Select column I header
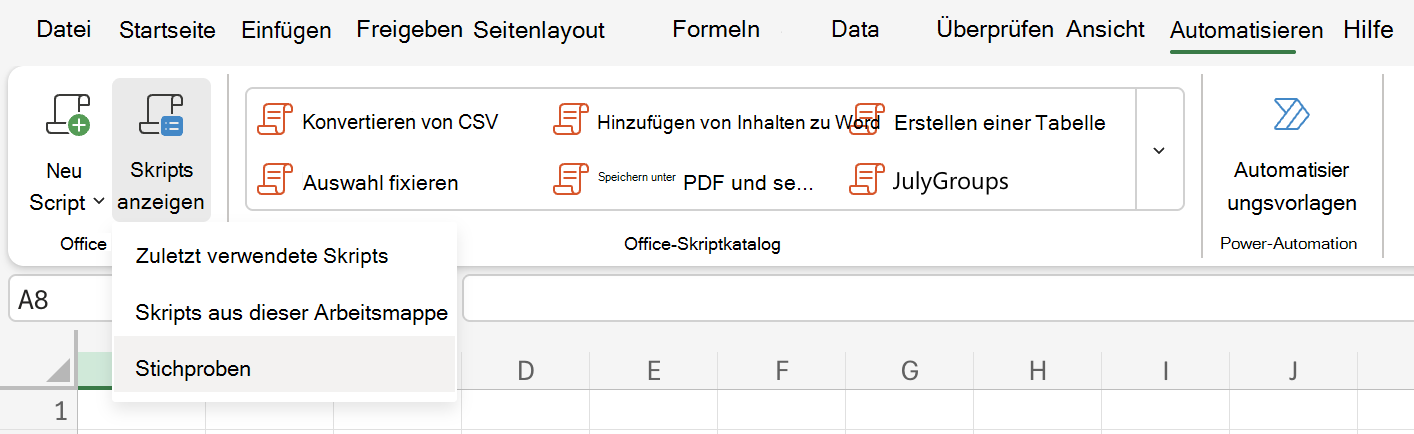The image size is (1414, 434). click(1165, 371)
